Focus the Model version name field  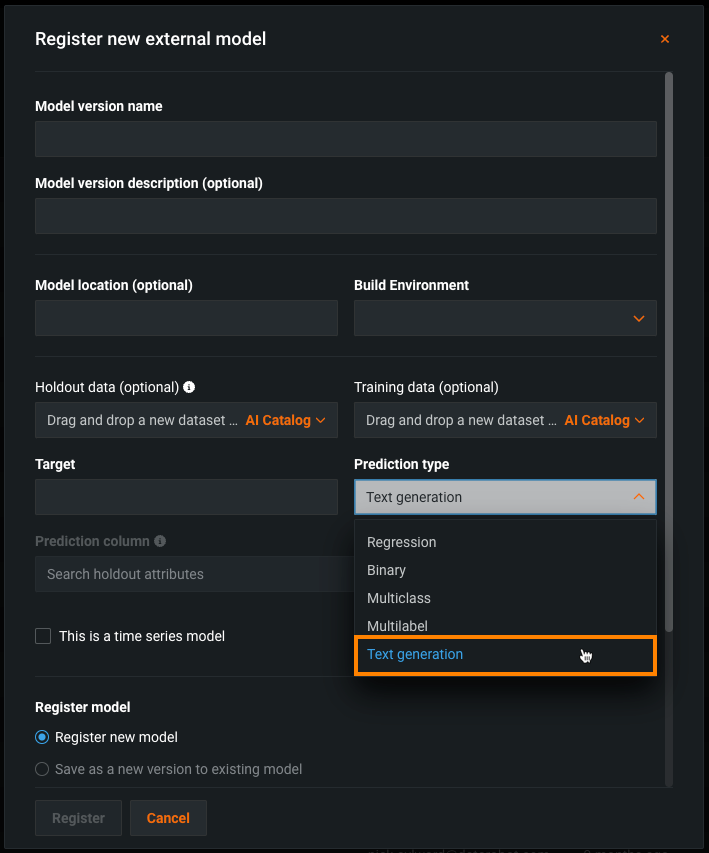point(345,139)
